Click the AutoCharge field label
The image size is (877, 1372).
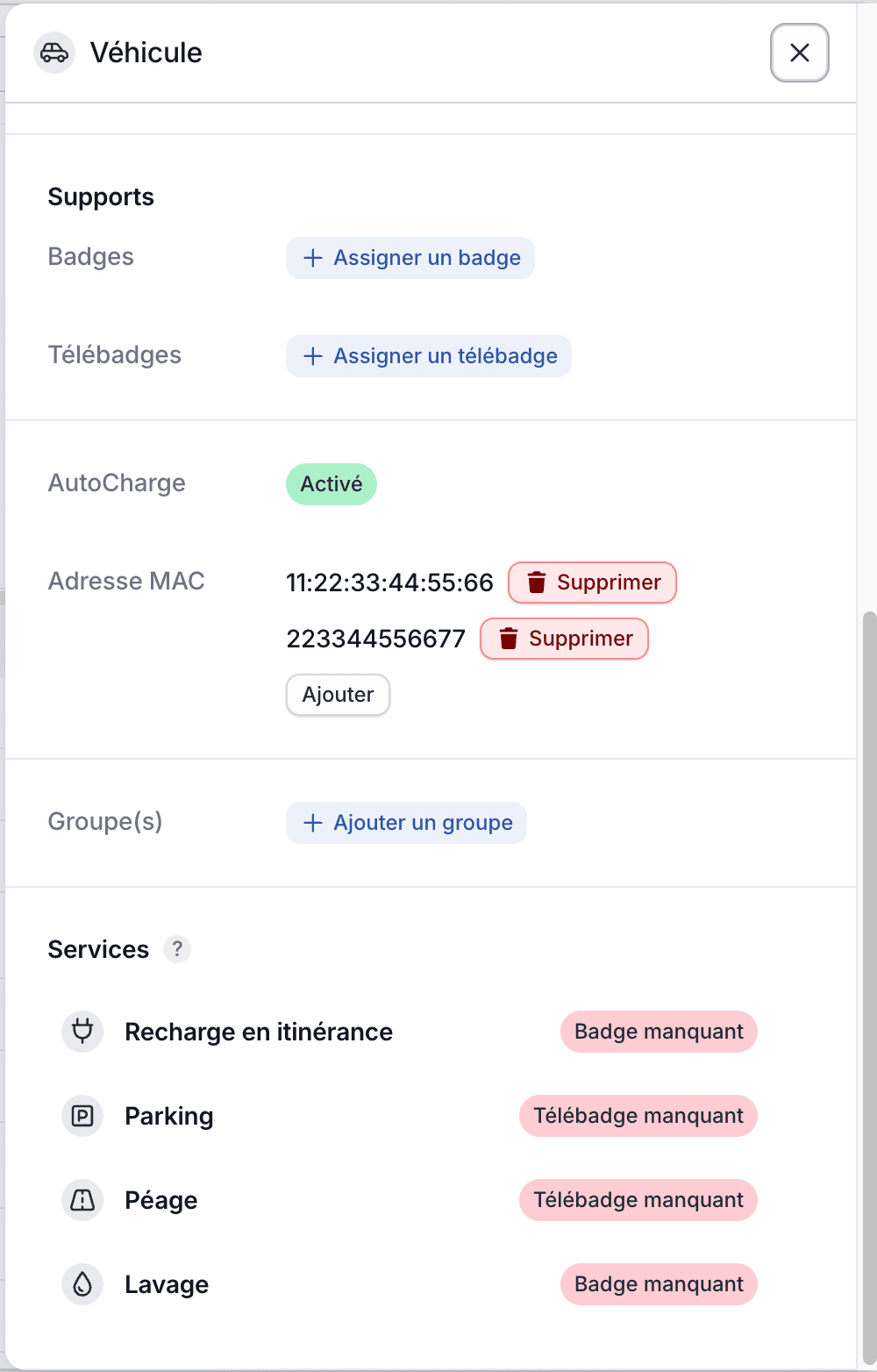coord(117,483)
